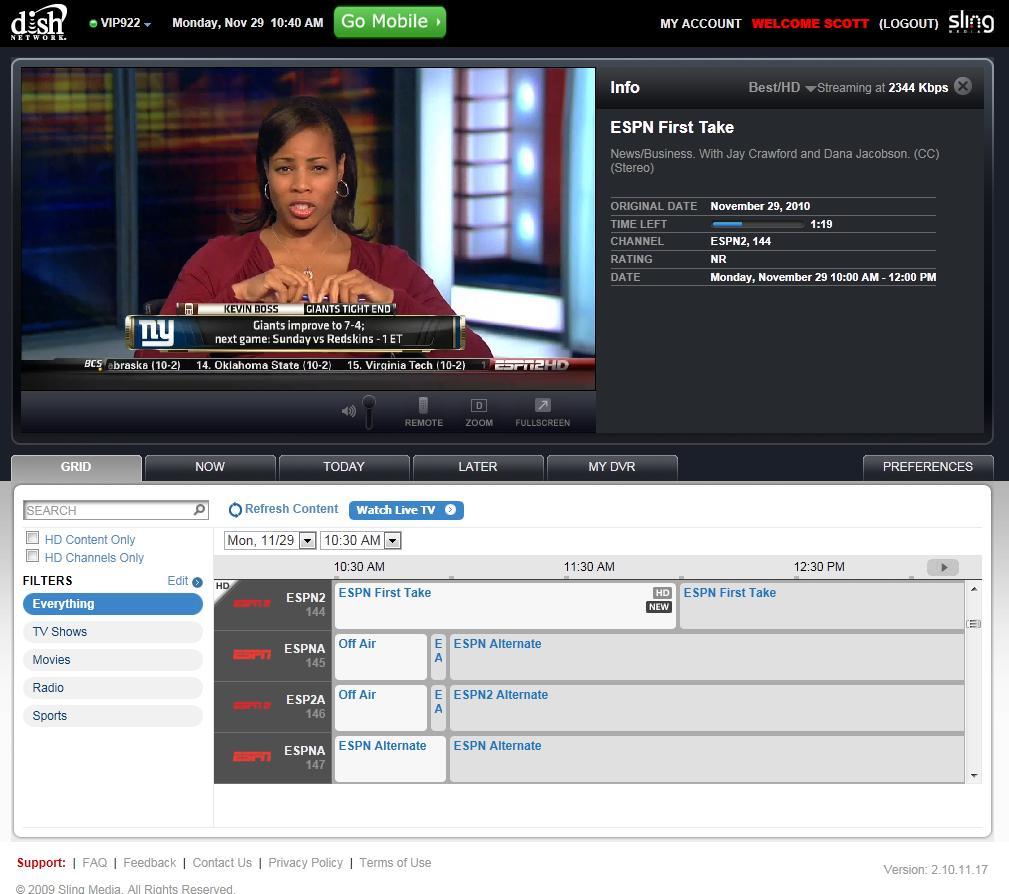Click the (LOGOUT) link
This screenshot has width=1009, height=894.
click(908, 24)
